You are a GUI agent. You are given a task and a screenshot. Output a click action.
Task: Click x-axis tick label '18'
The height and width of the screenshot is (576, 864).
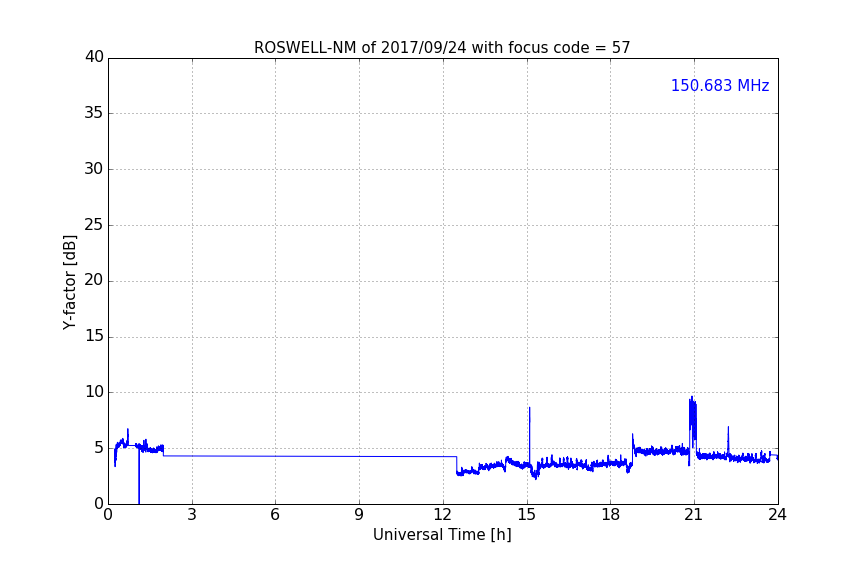[x=611, y=515]
